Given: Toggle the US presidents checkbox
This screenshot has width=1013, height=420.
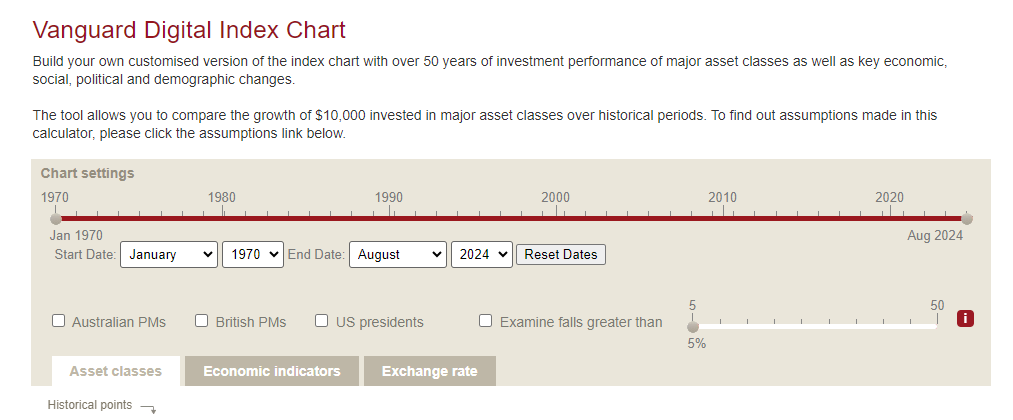Looking at the screenshot, I should (321, 320).
